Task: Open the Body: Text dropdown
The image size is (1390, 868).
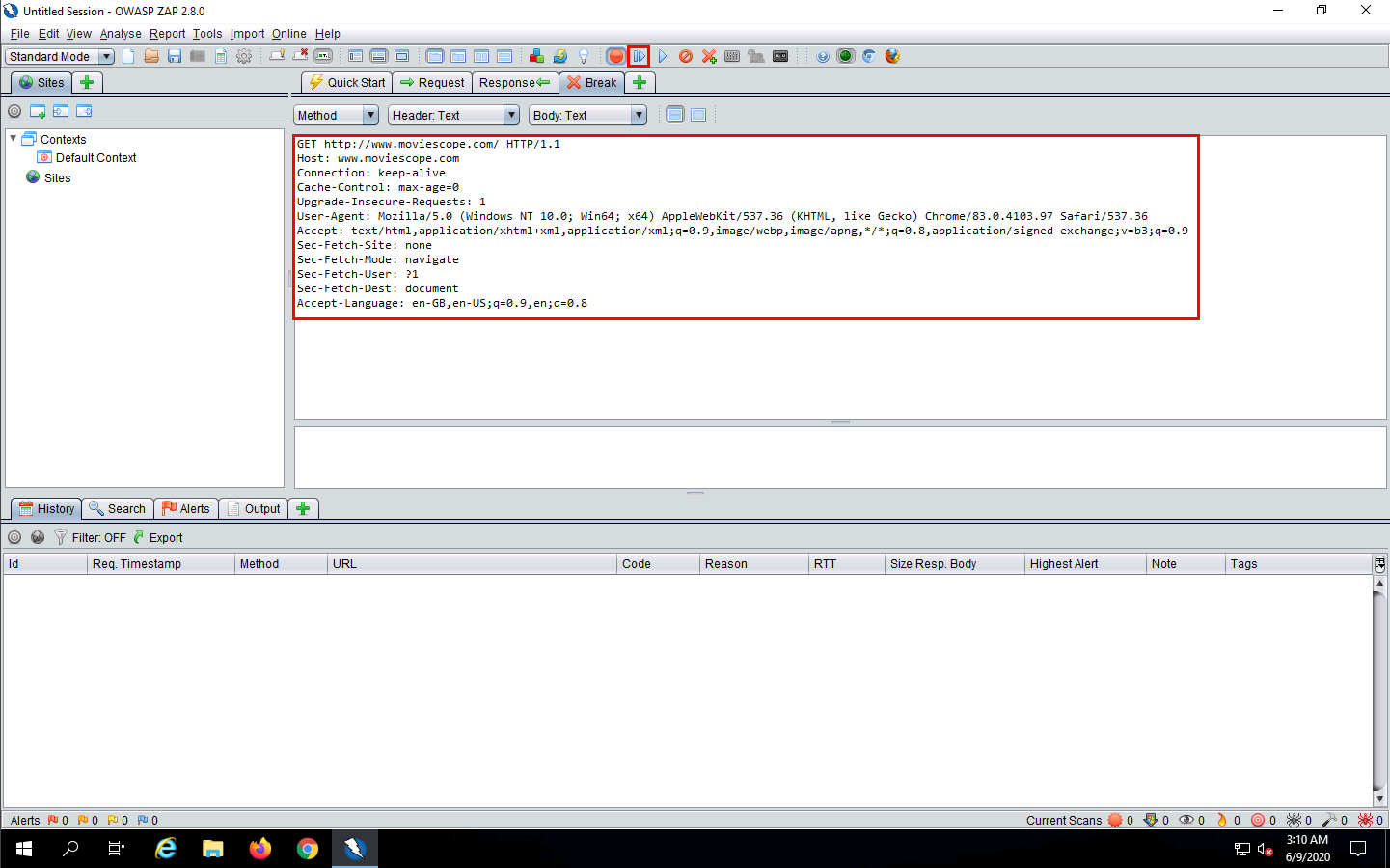Action: pyautogui.click(x=587, y=115)
